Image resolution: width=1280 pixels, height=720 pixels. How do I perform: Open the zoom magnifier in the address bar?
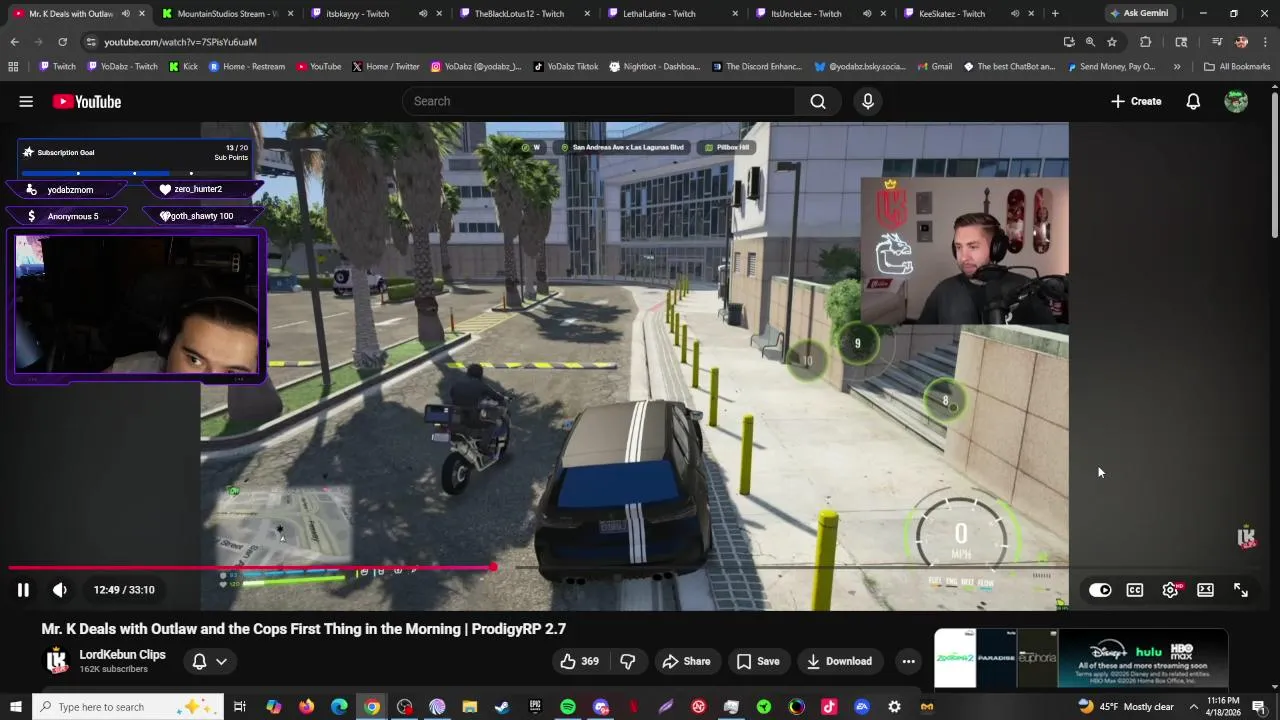(1090, 42)
